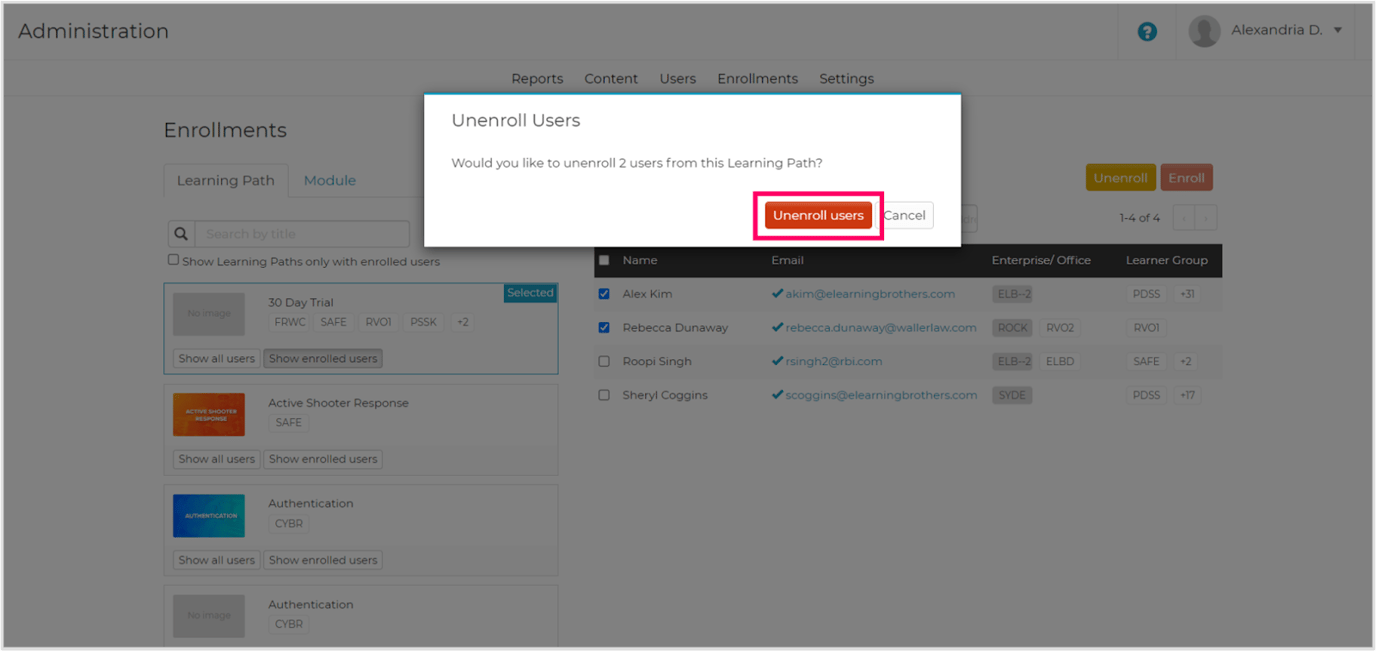
Task: Click the Search by title input field
Action: [x=300, y=233]
